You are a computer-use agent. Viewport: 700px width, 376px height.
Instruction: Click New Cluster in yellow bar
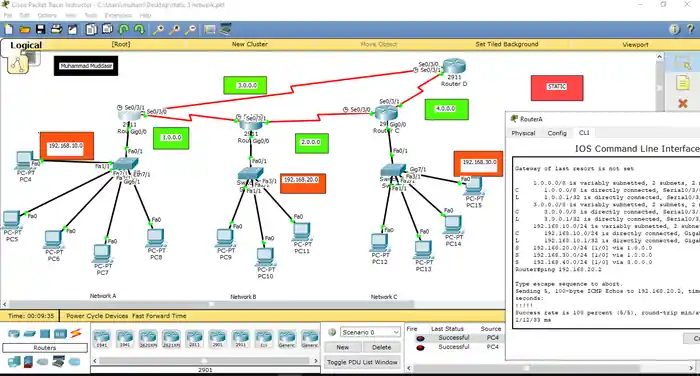pos(250,44)
